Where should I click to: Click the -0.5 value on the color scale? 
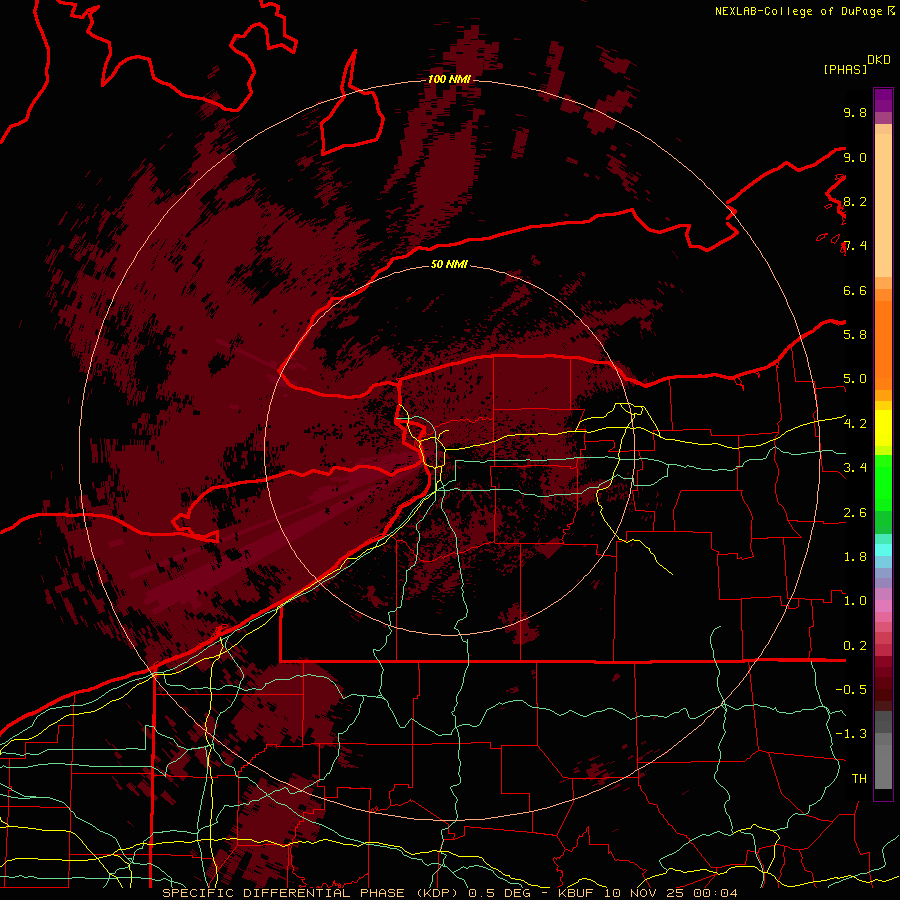click(x=851, y=690)
